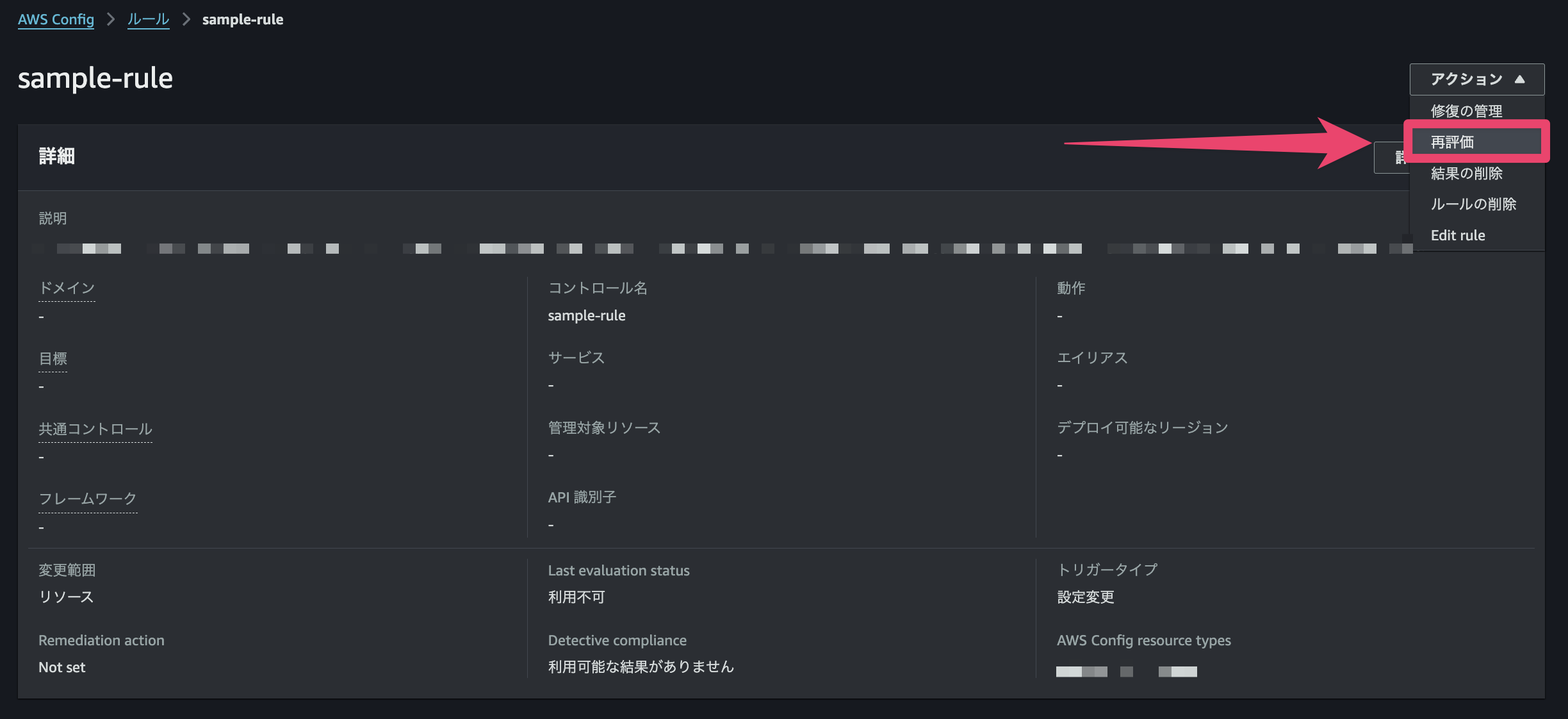Click the dotted フレームワーク label
Viewport: 1568px width, 719px height.
pos(87,499)
